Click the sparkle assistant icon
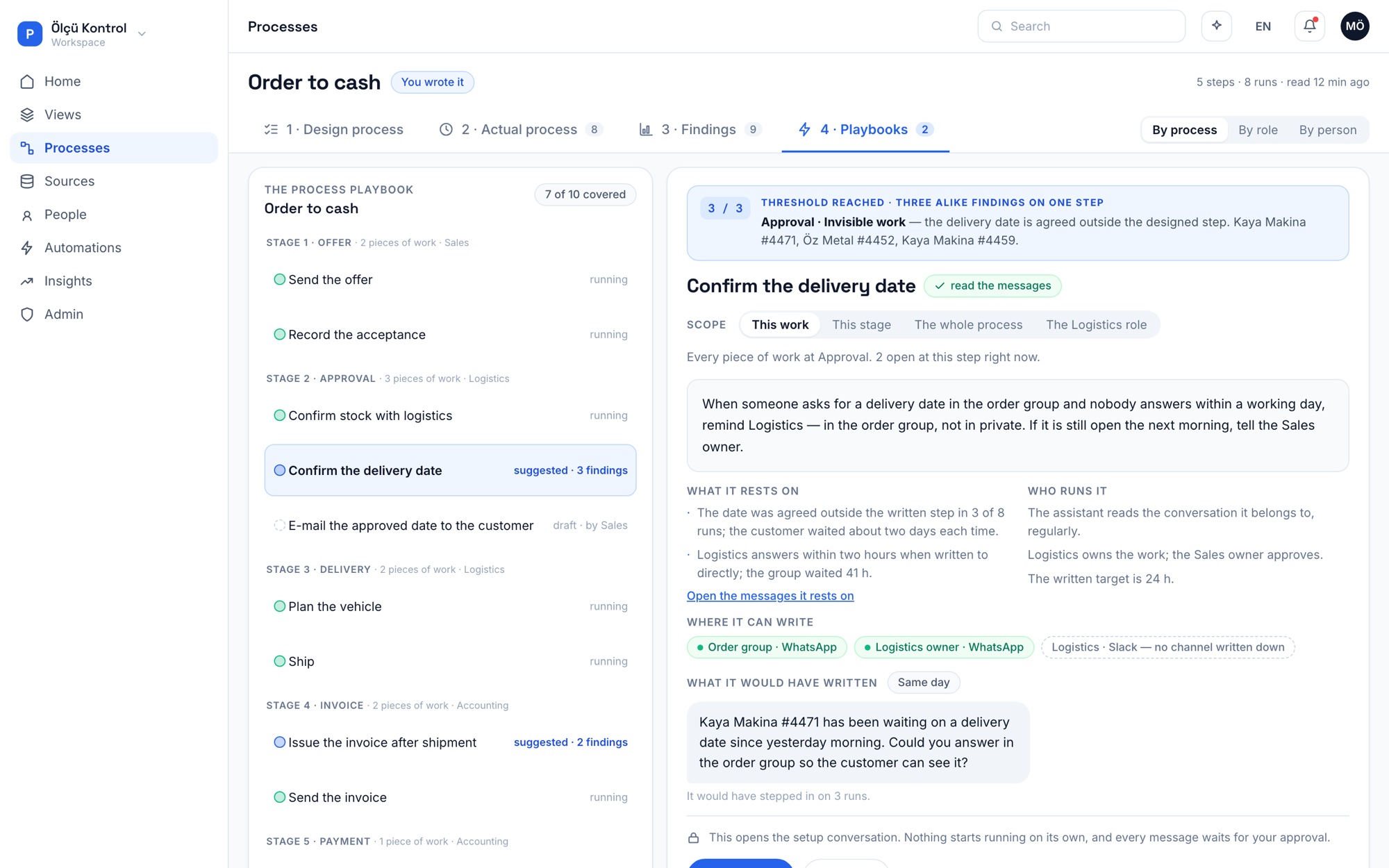The image size is (1389, 868). [x=1217, y=26]
